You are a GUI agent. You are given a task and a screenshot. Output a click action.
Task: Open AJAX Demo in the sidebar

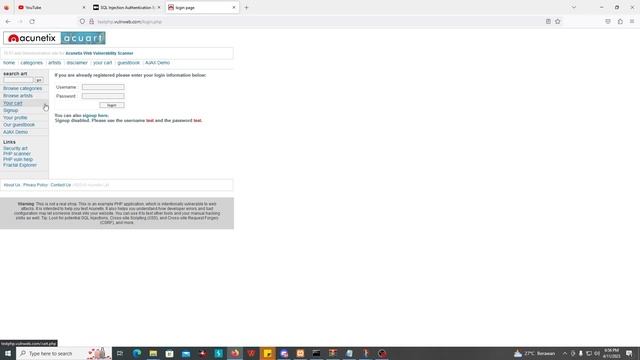tap(16, 132)
